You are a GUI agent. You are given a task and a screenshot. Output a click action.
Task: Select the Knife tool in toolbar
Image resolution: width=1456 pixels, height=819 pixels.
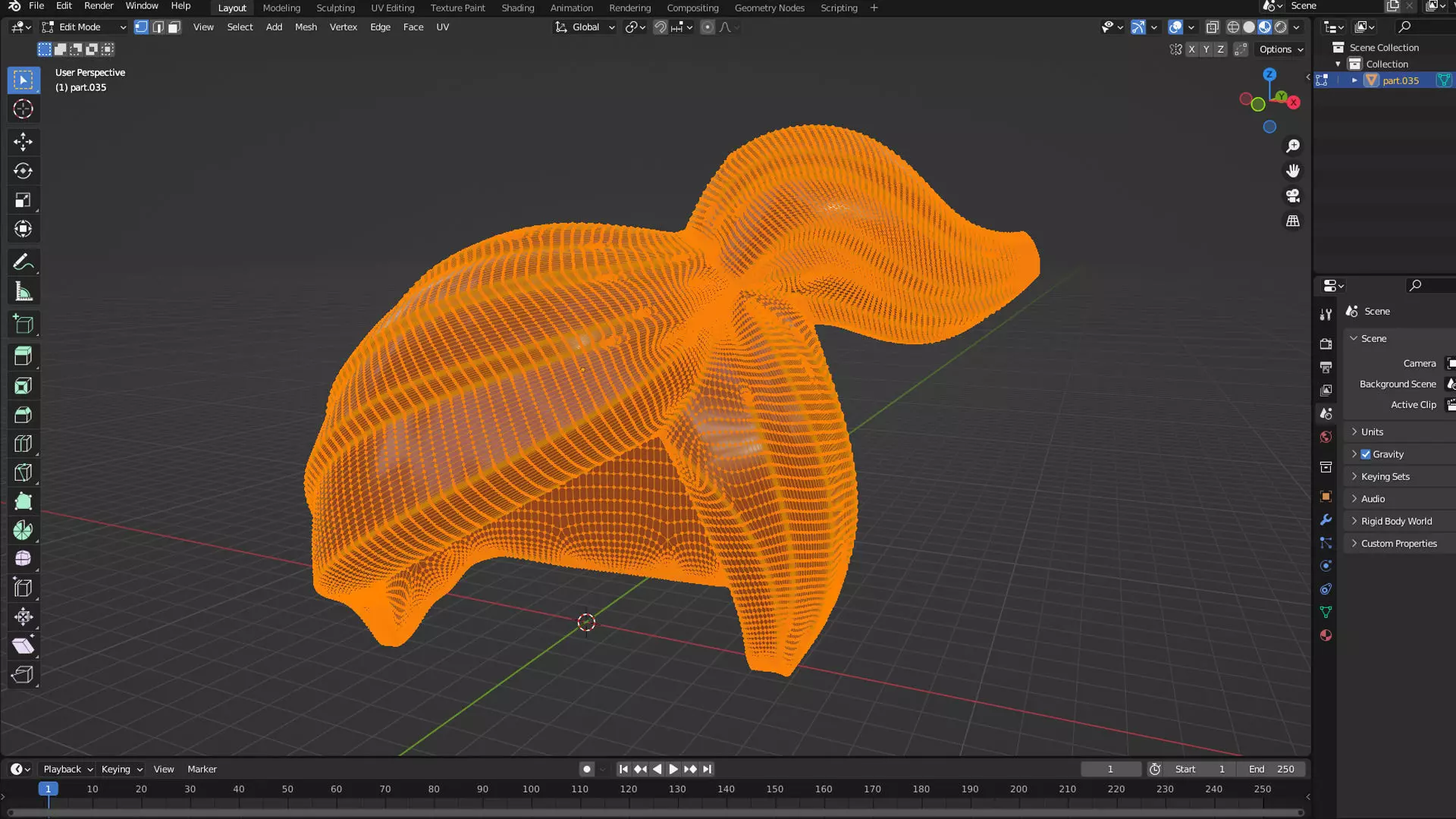[23, 472]
